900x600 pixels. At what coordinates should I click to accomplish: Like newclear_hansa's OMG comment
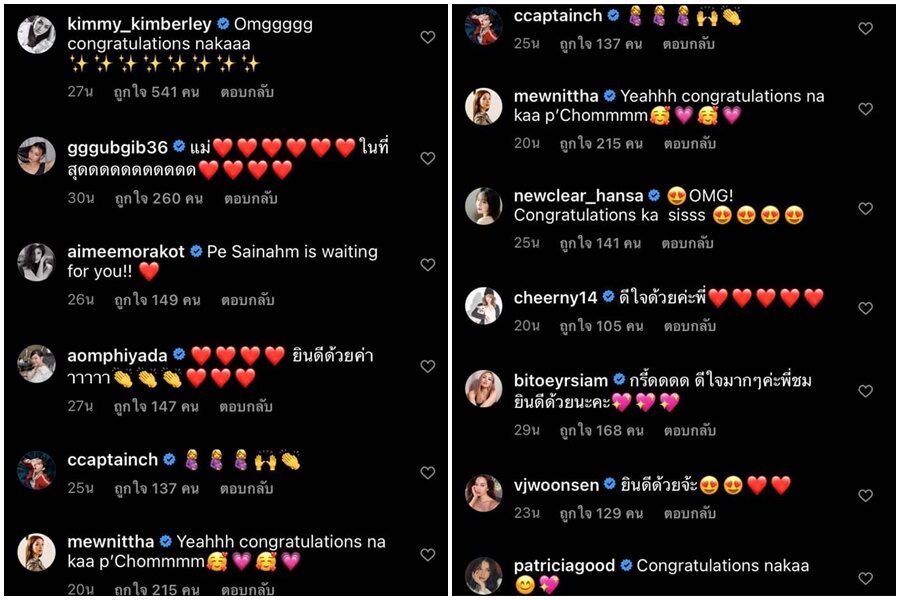[866, 208]
